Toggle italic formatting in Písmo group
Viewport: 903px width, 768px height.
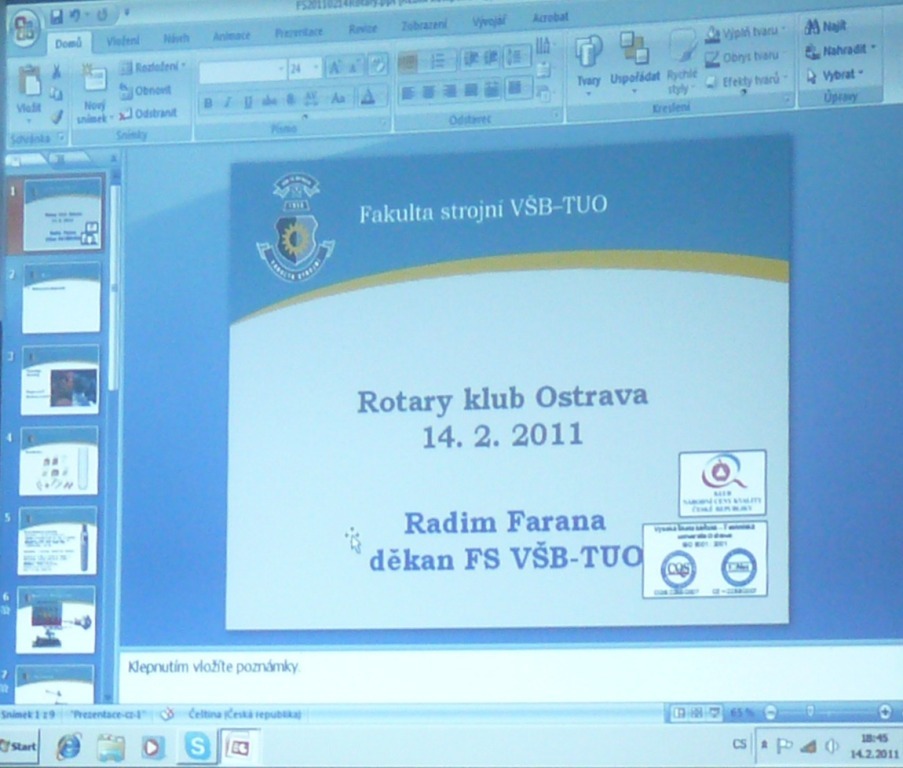pos(227,102)
